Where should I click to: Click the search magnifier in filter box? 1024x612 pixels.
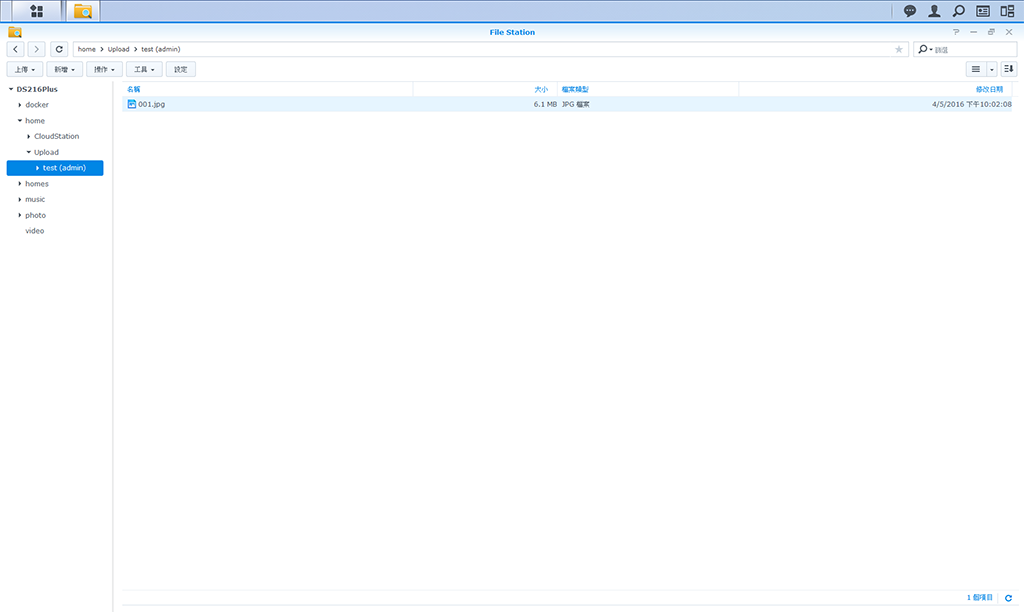pos(923,49)
